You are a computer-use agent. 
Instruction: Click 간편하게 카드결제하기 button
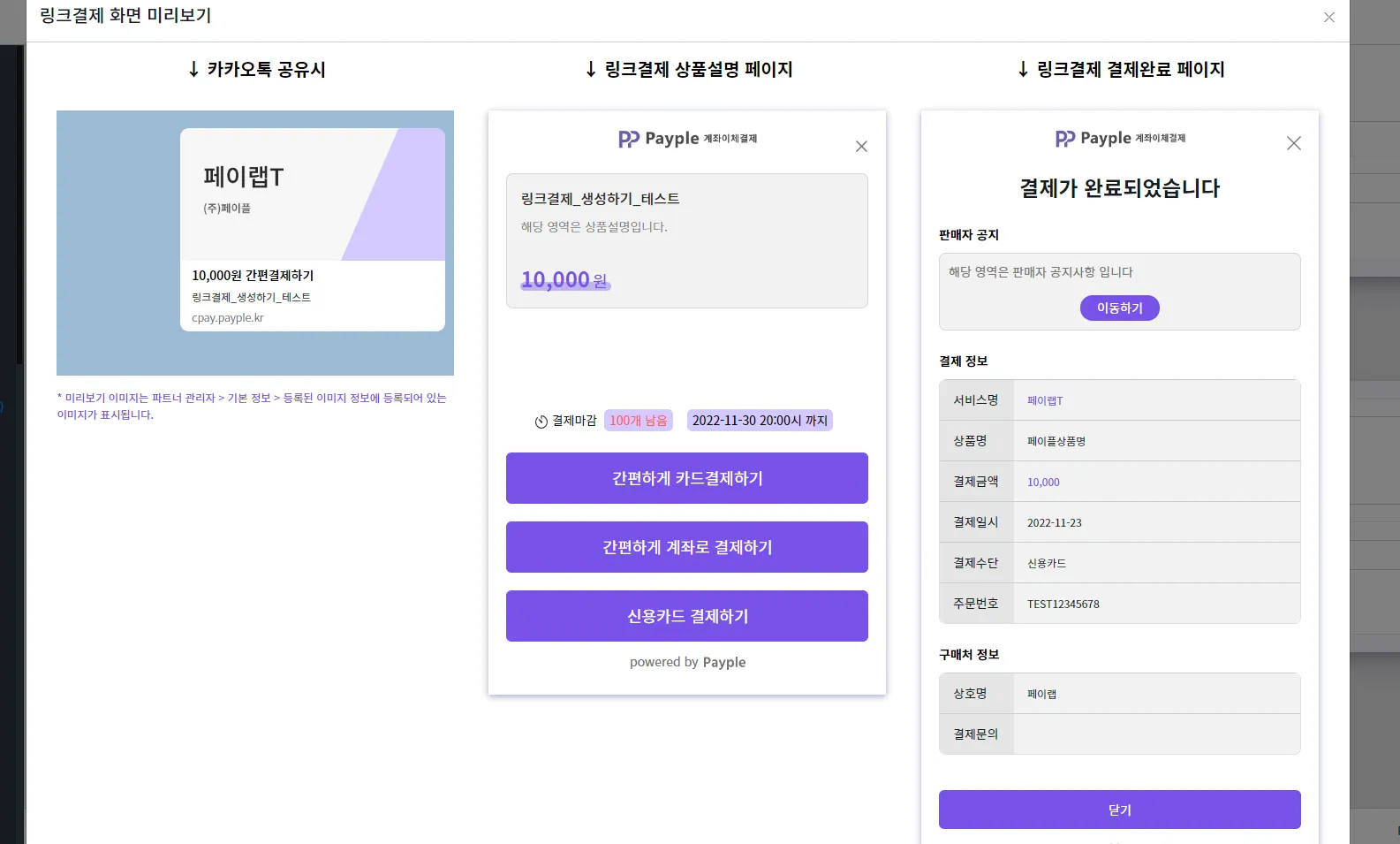[687, 478]
